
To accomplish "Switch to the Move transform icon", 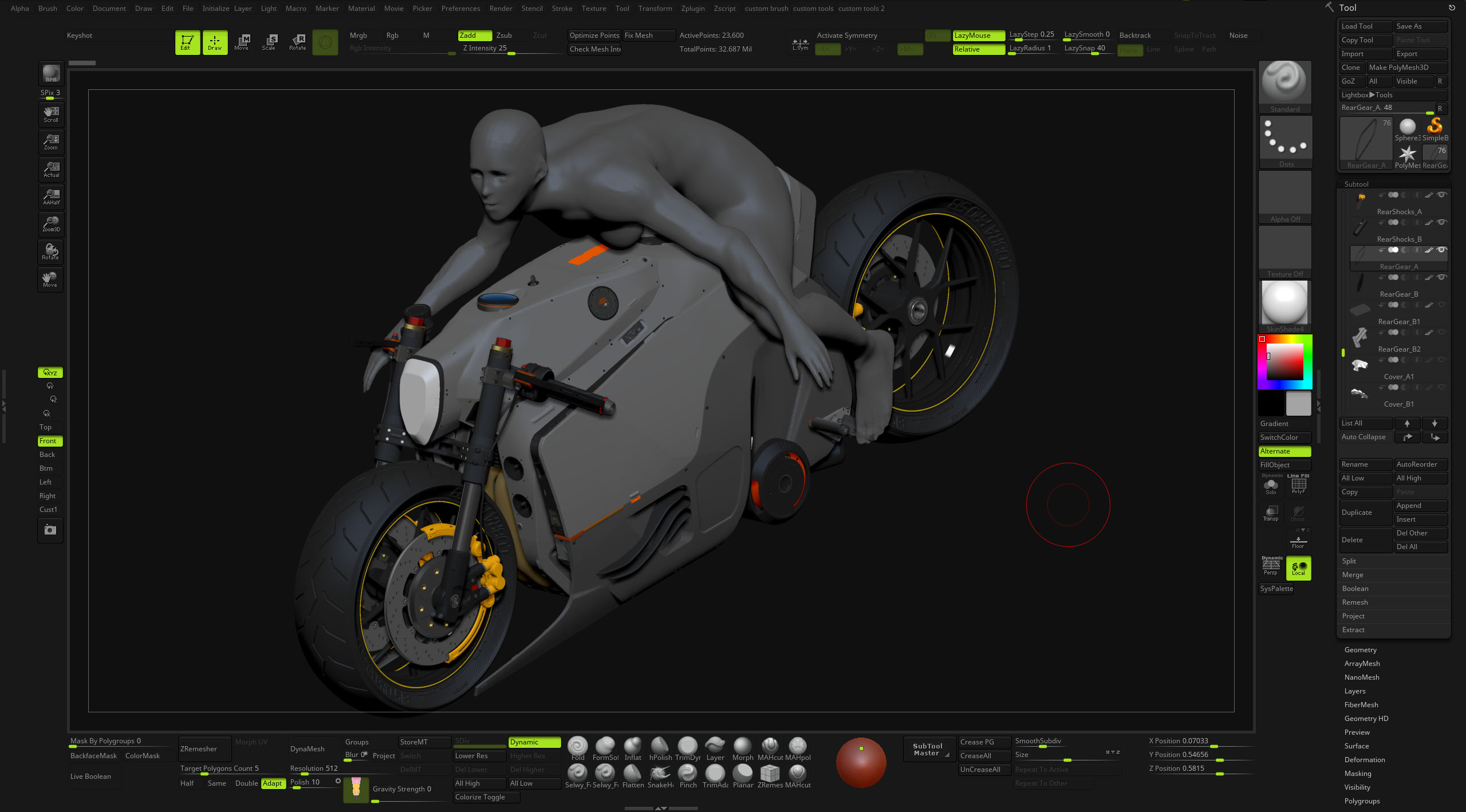I will click(x=242, y=42).
